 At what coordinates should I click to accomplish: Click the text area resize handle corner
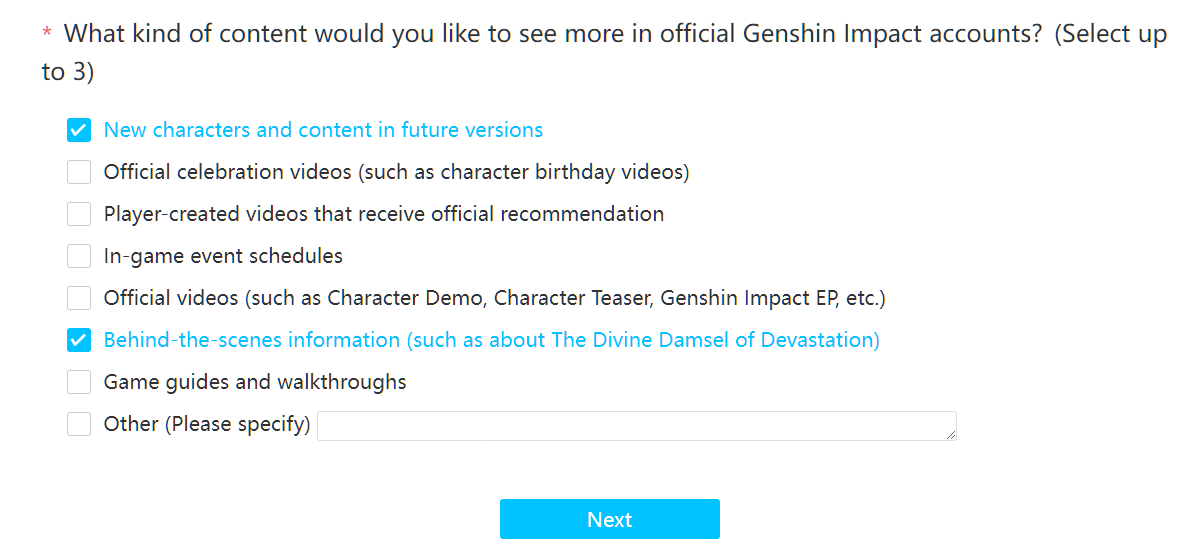point(951,435)
